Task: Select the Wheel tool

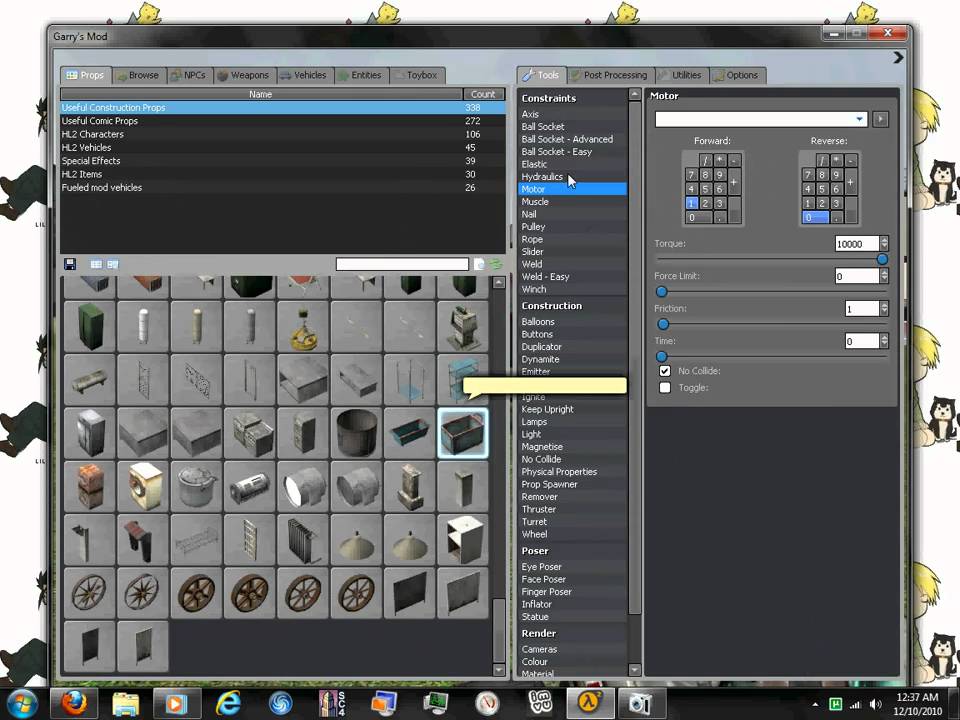Action: (572, 534)
